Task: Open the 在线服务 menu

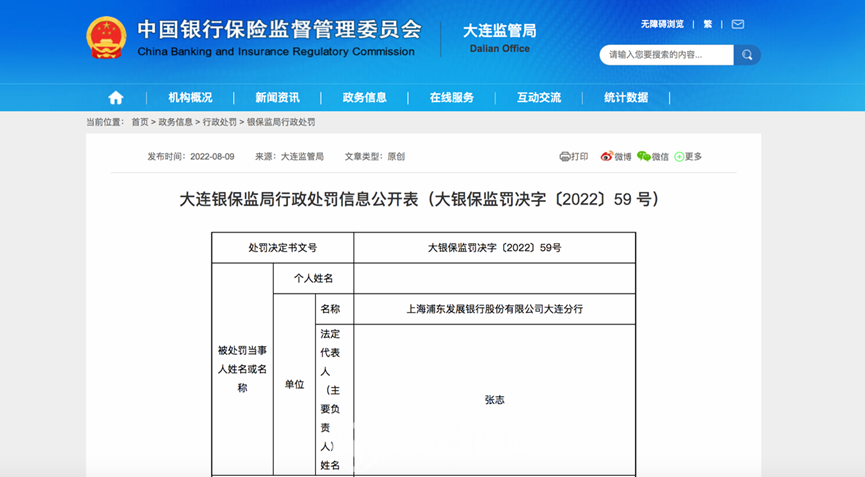Action: (452, 98)
